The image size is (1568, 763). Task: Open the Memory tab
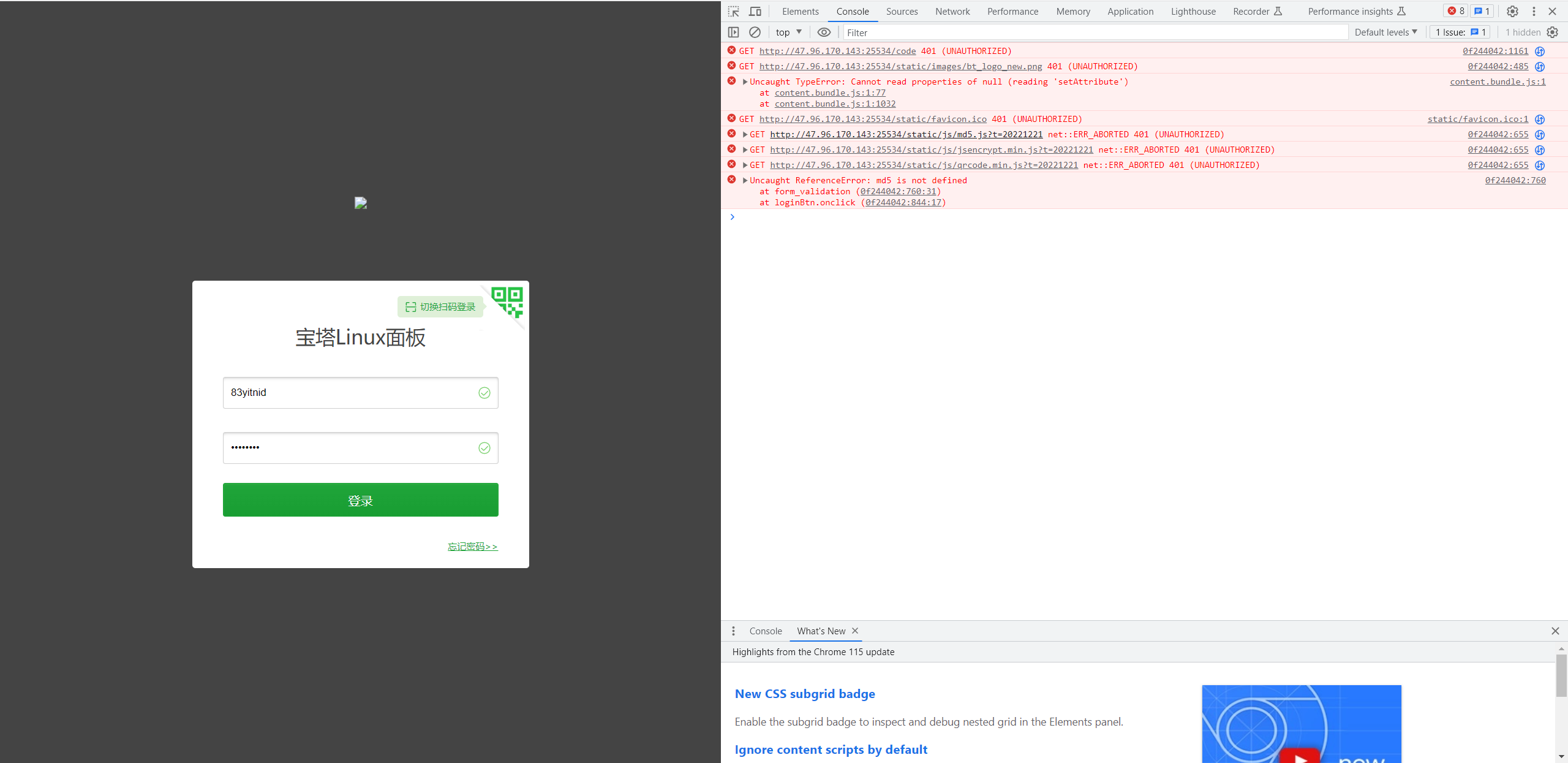[1073, 11]
